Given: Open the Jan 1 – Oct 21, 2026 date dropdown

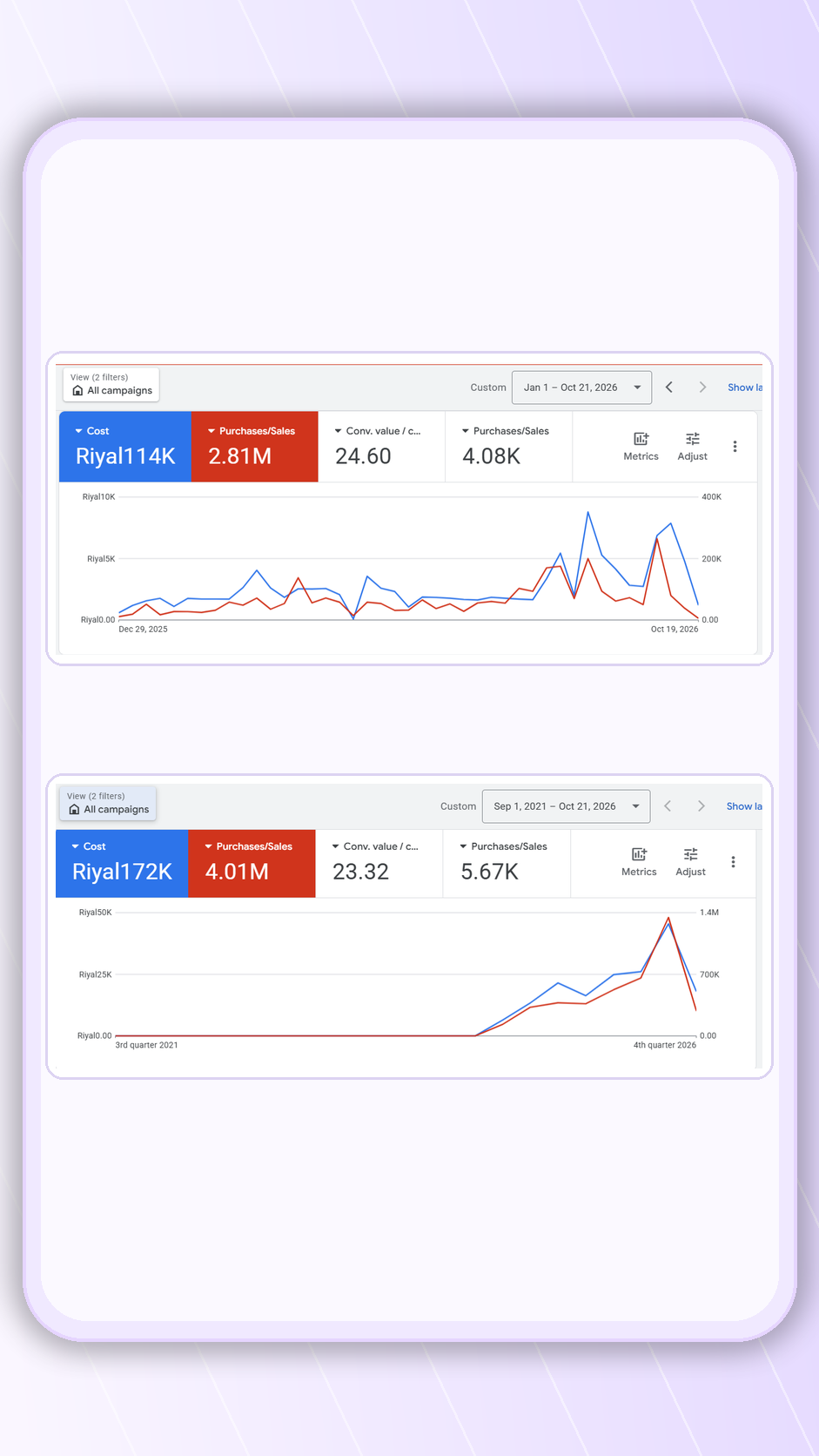Looking at the screenshot, I should pyautogui.click(x=581, y=388).
